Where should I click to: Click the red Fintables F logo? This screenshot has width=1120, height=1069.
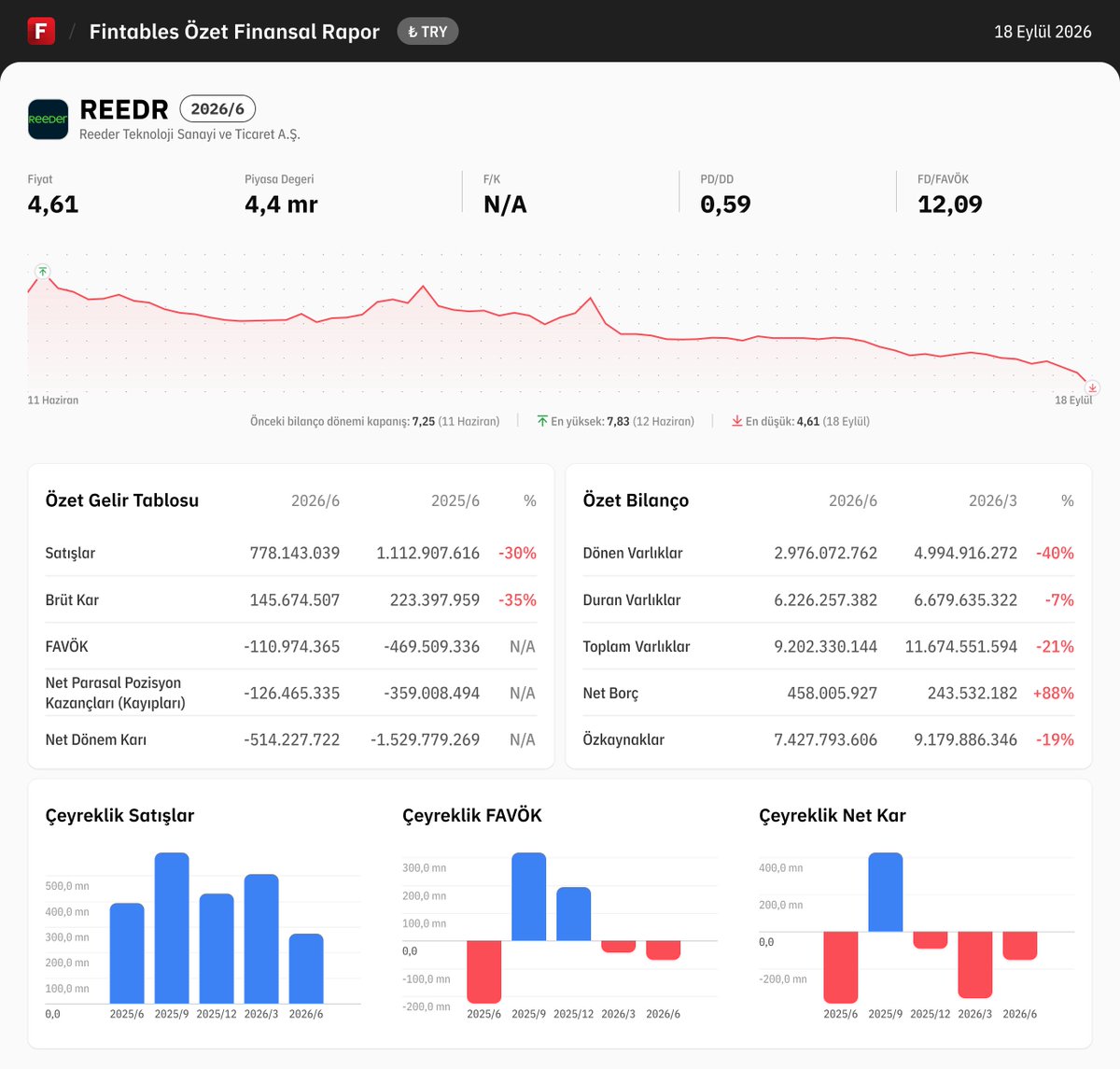(x=41, y=31)
